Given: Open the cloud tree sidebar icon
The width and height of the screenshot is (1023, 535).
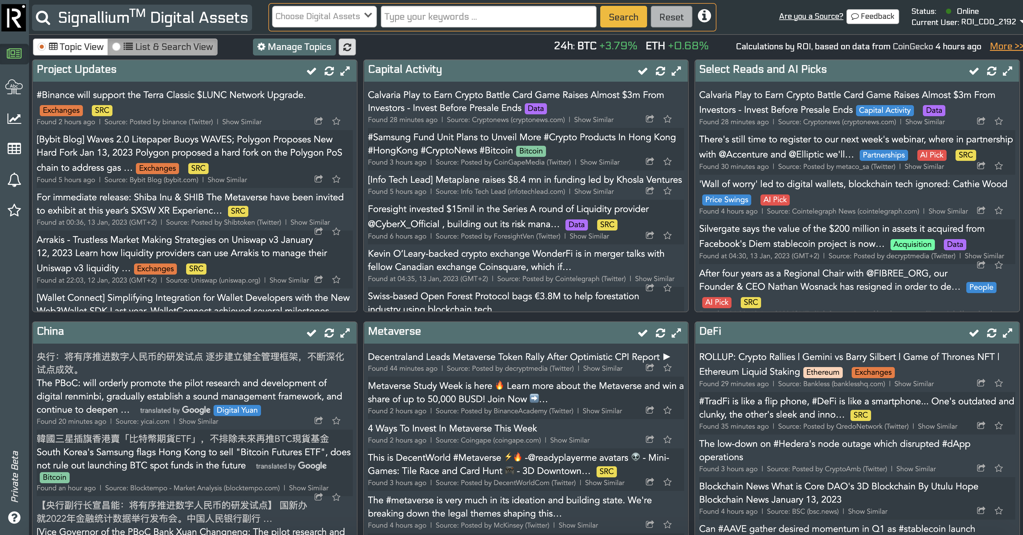Looking at the screenshot, I should (14, 86).
